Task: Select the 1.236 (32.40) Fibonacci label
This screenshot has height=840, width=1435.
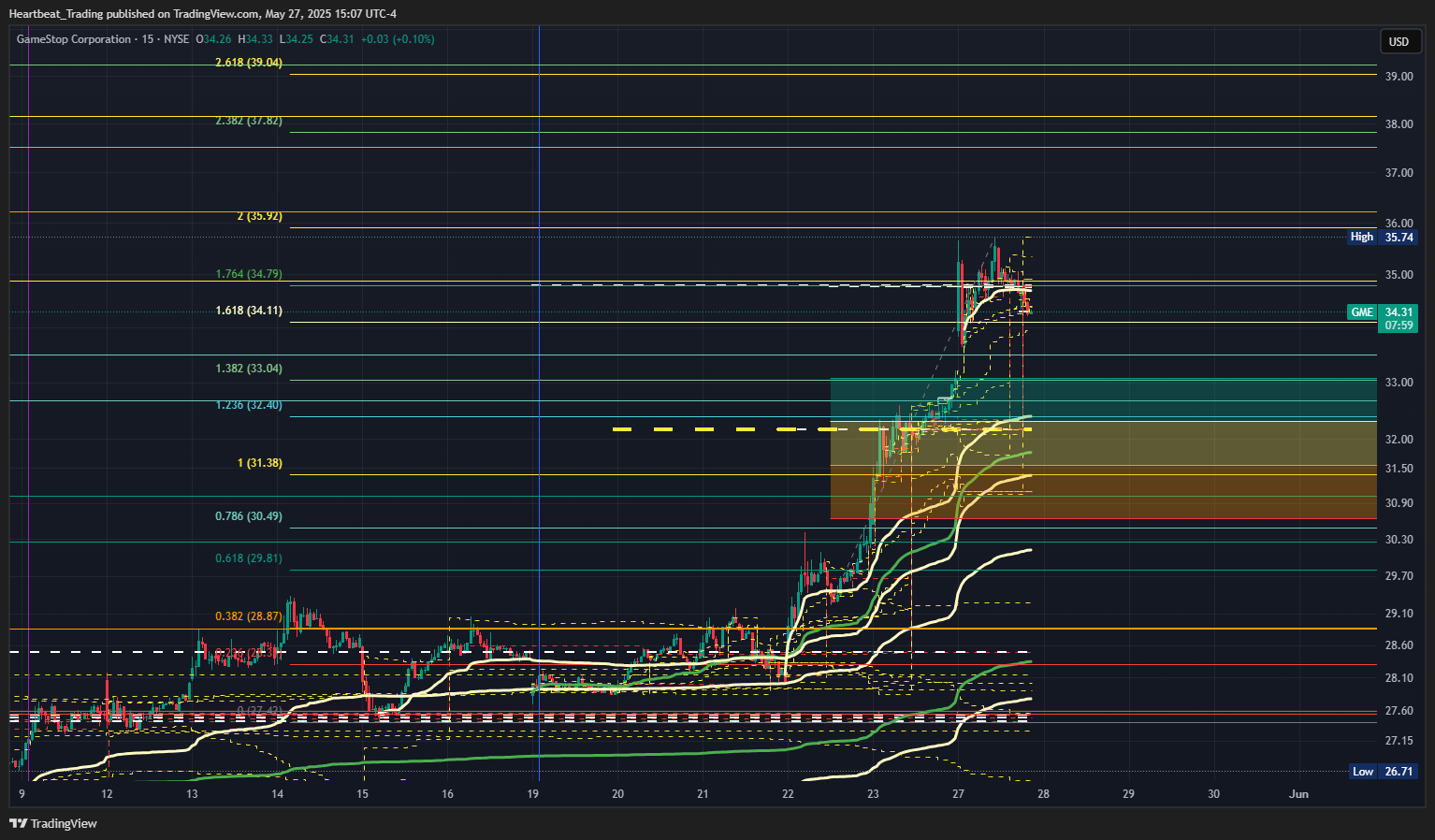Action: click(x=249, y=405)
